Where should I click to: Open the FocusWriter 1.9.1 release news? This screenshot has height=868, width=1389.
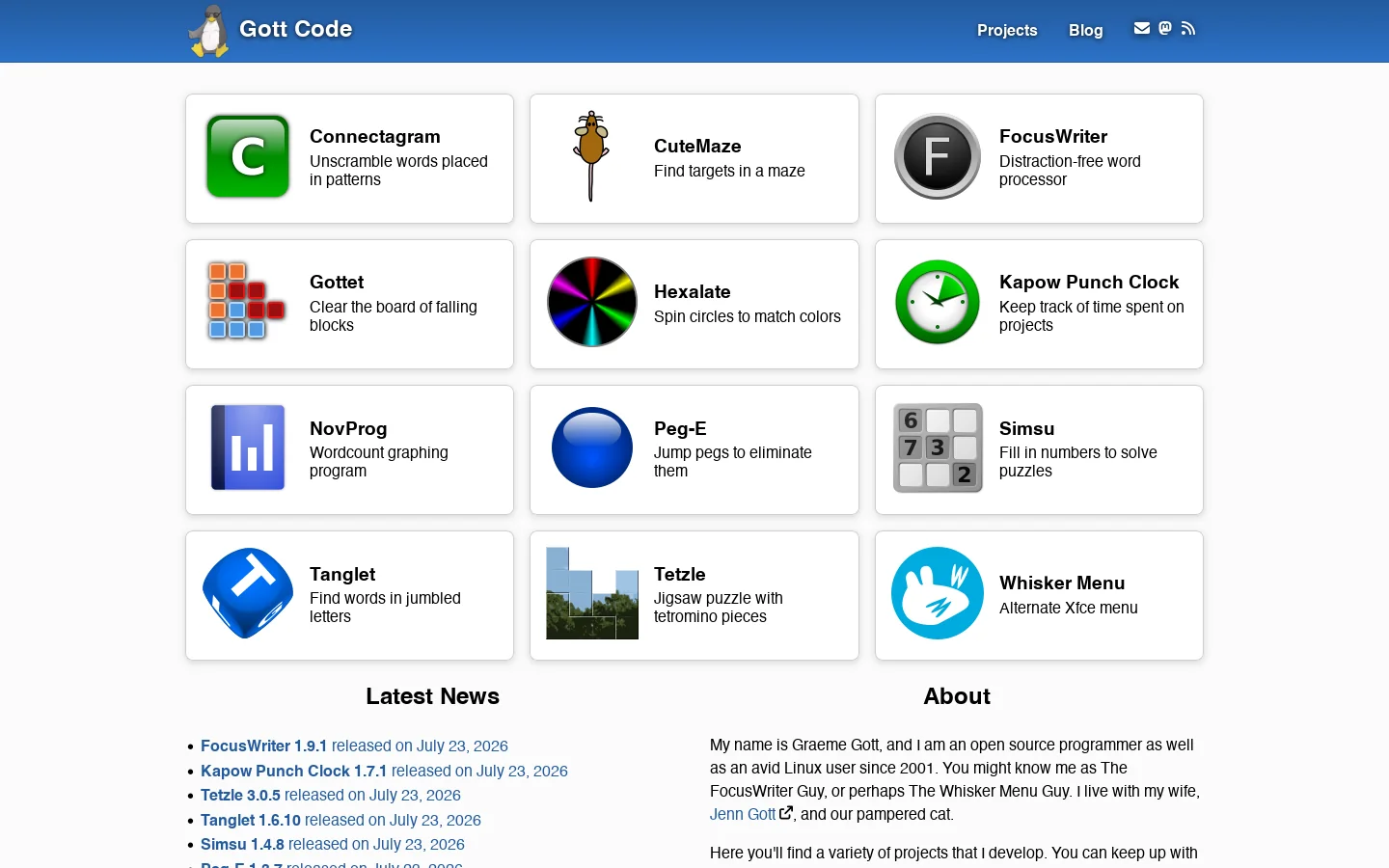(x=354, y=746)
